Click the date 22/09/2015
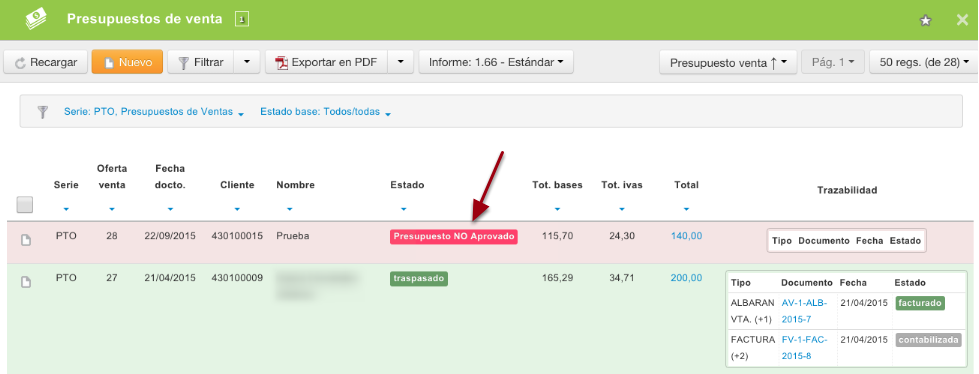This screenshot has width=979, height=374. [x=170, y=236]
